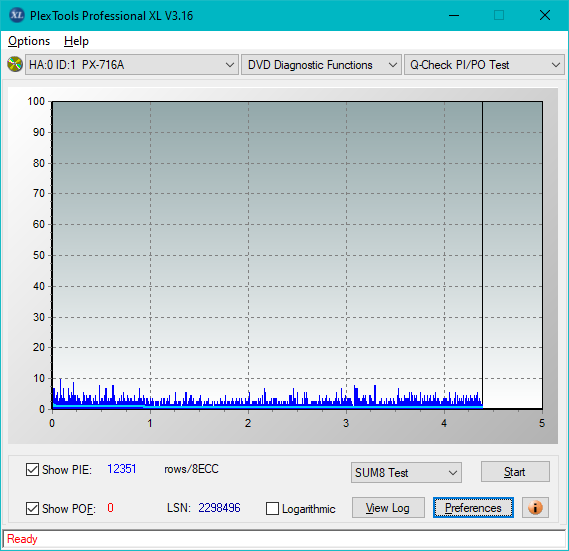The height and width of the screenshot is (551, 569).
Task: Open the View Log button
Action: click(x=388, y=507)
